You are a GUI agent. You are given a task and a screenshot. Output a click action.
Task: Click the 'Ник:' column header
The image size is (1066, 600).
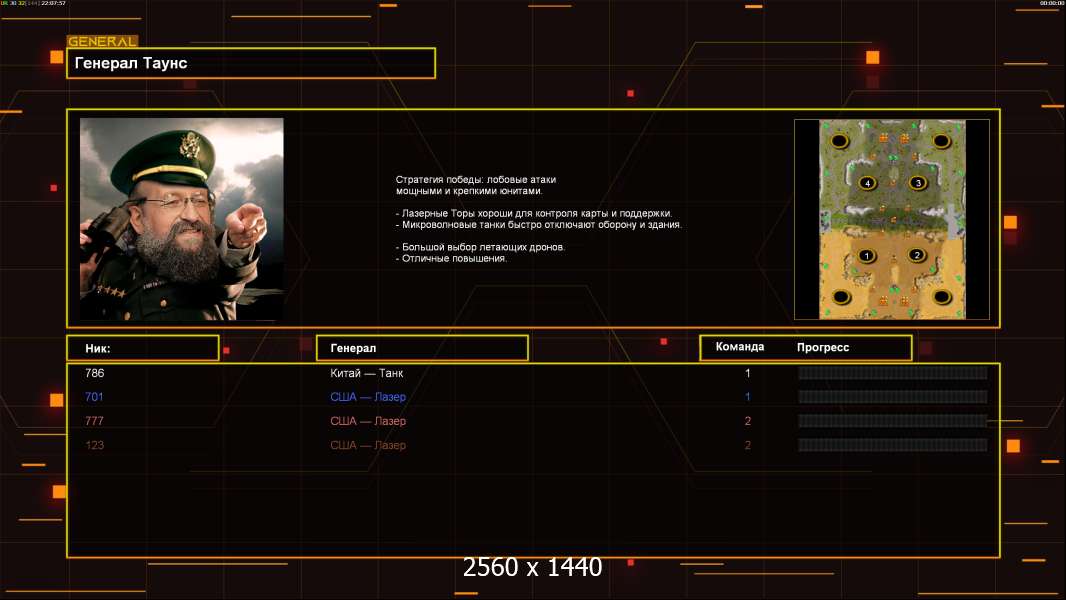tap(143, 348)
